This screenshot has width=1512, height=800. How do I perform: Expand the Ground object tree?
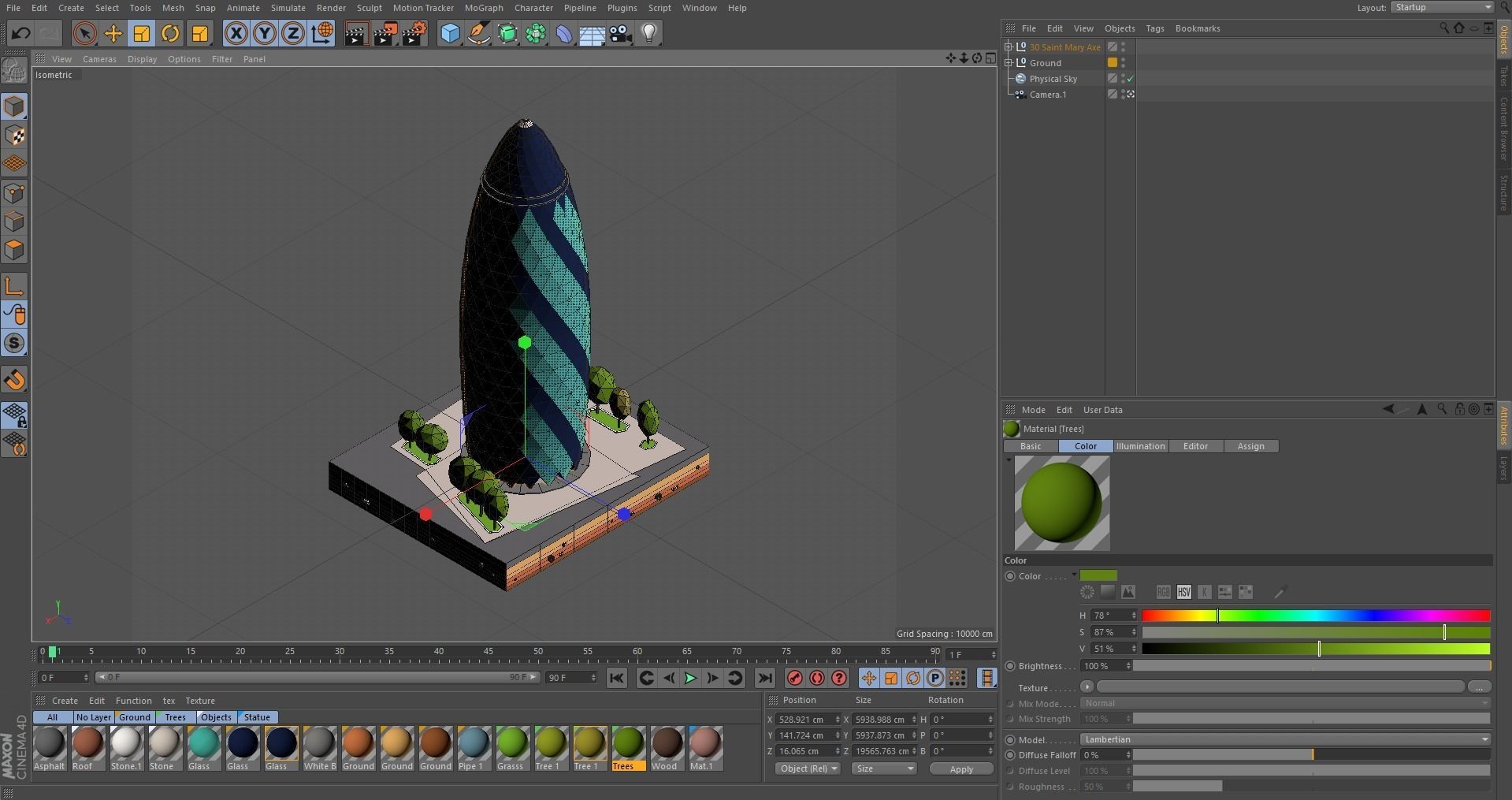1008,63
